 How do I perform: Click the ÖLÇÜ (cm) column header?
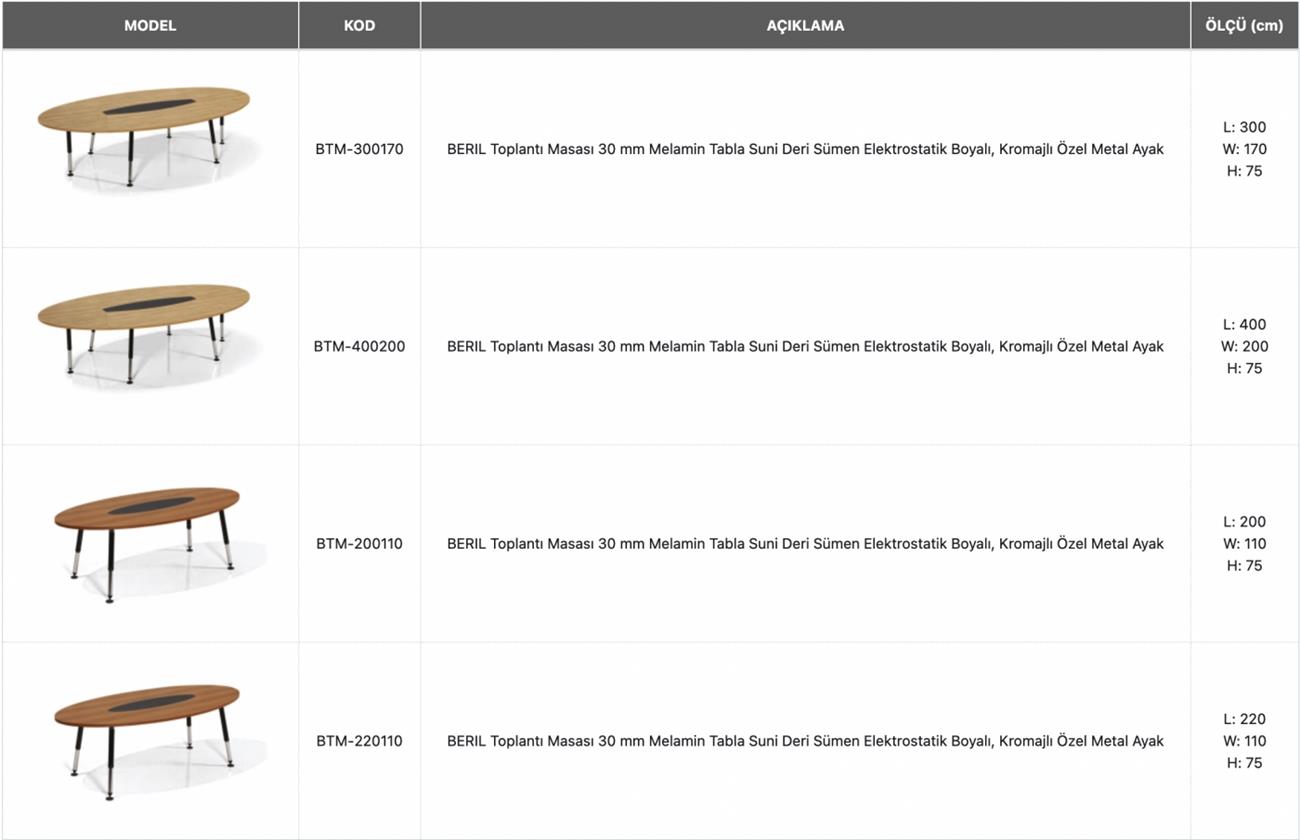1244,25
